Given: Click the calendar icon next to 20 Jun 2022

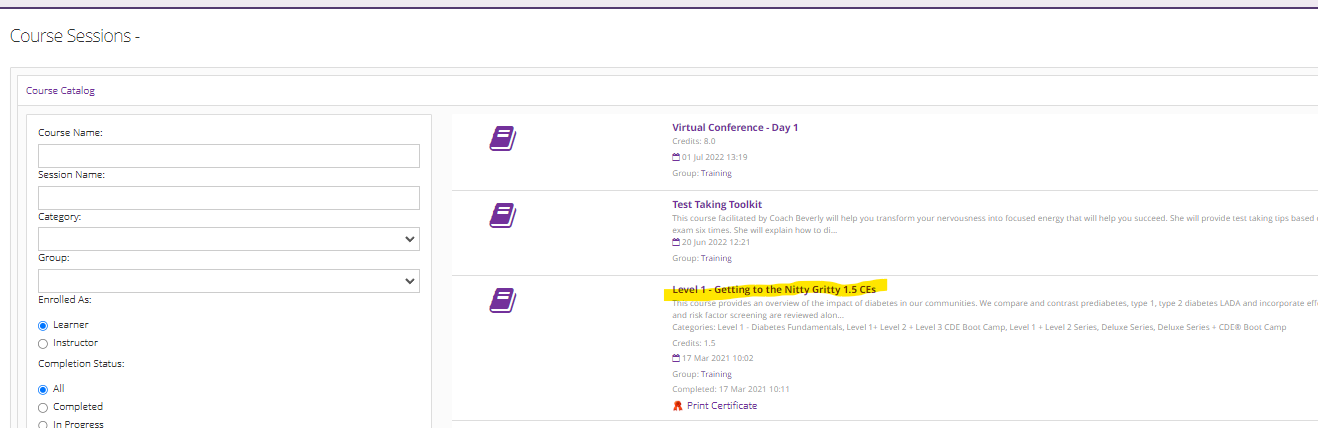Looking at the screenshot, I should (x=676, y=242).
